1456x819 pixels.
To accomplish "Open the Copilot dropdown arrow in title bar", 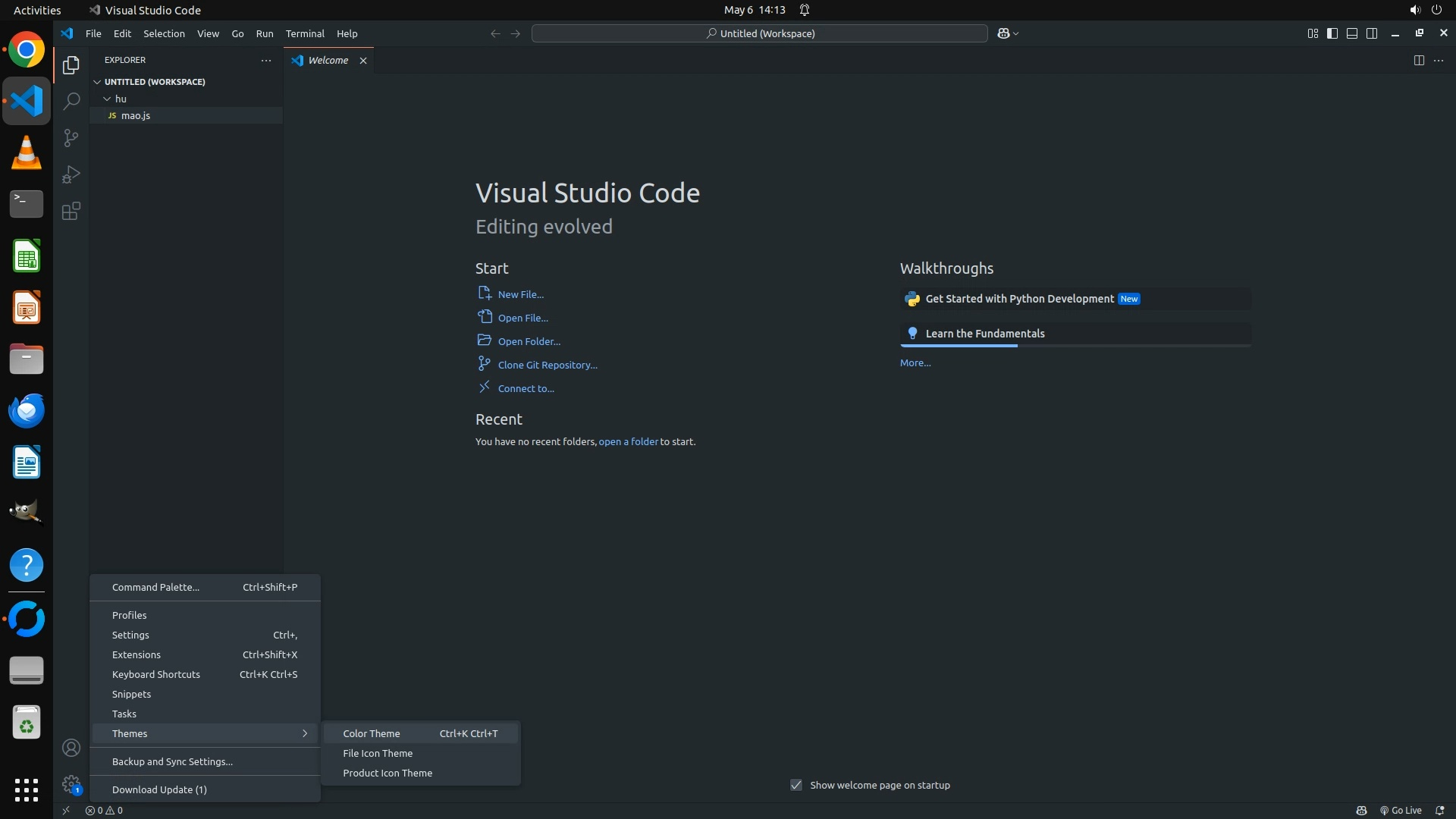I will [x=1016, y=33].
